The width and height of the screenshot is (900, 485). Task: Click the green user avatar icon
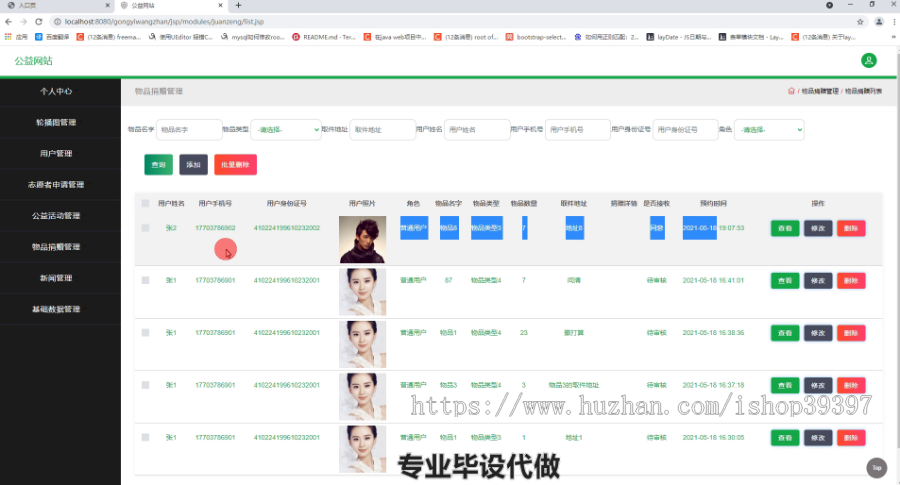(x=868, y=60)
